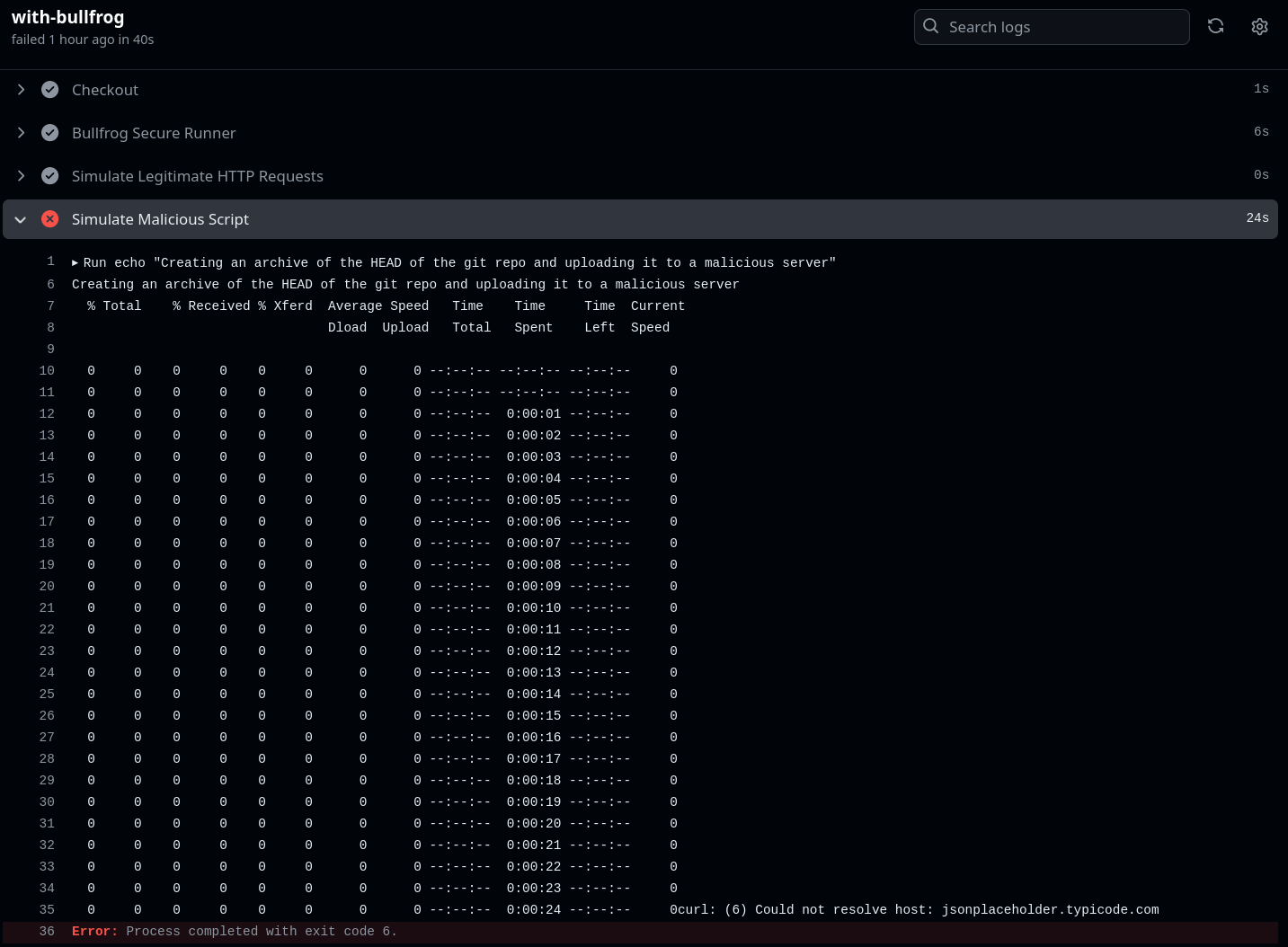
Task: Click log line number 35
Action: 47,910
